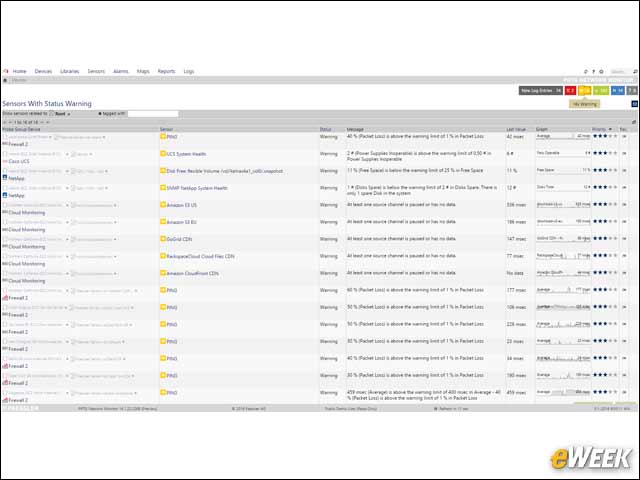Open the Libraries menu
This screenshot has height=480, width=640.
(x=70, y=71)
